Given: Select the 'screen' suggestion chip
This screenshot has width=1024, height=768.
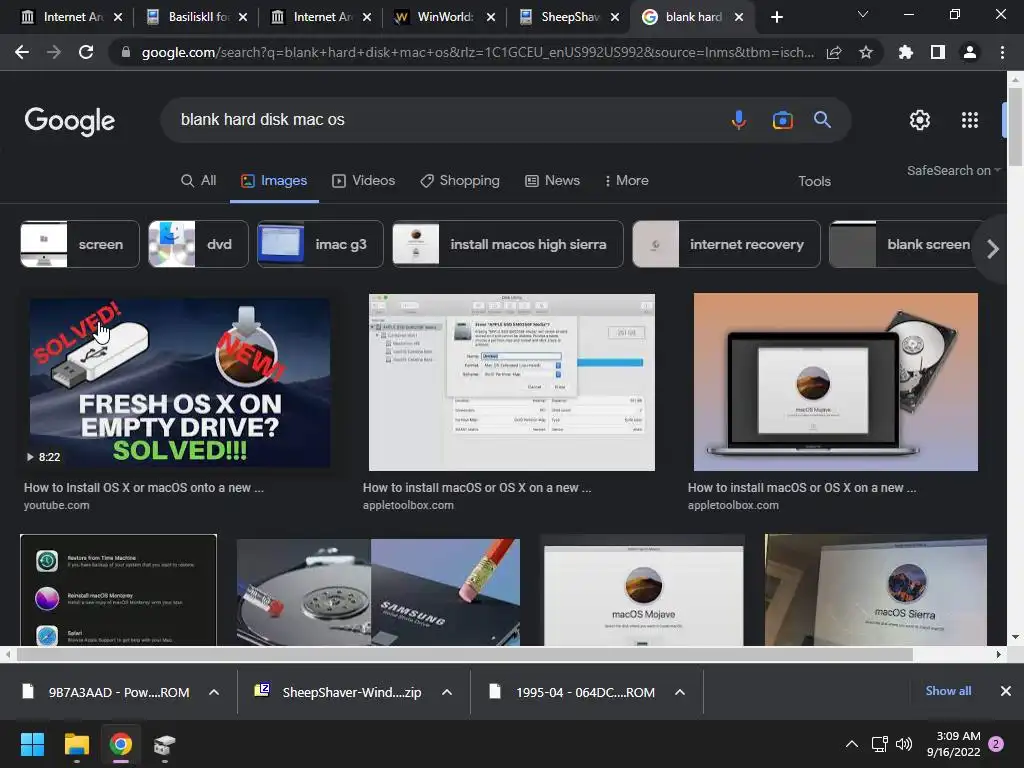Looking at the screenshot, I should click(x=80, y=244).
